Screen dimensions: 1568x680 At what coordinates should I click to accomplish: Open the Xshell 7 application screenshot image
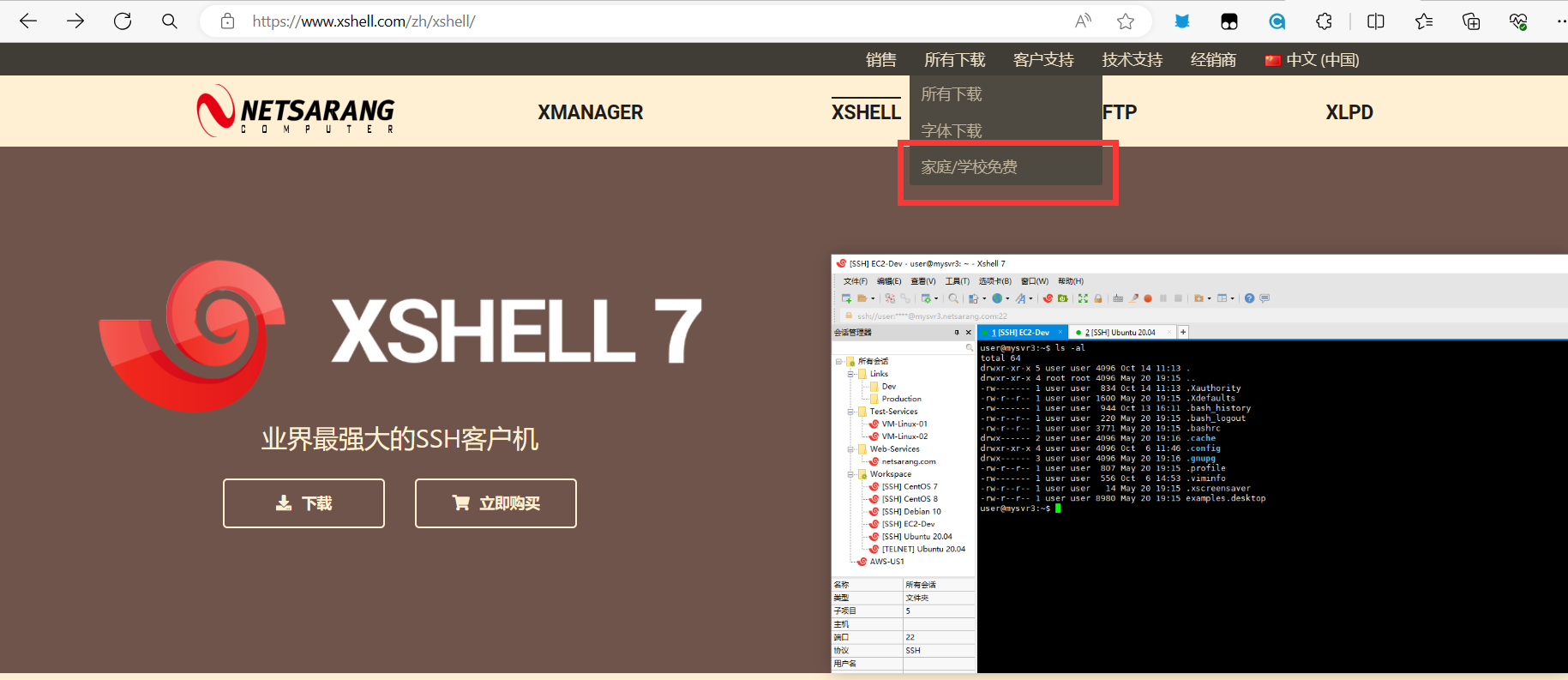tap(1199, 464)
